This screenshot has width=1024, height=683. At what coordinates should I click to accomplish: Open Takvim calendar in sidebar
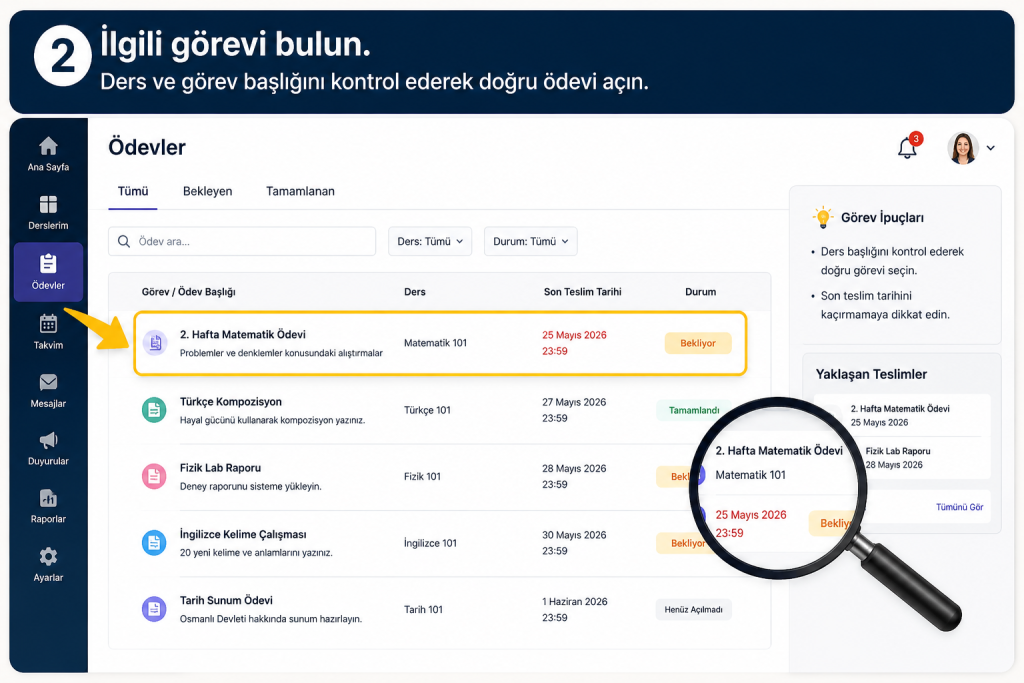tap(48, 331)
